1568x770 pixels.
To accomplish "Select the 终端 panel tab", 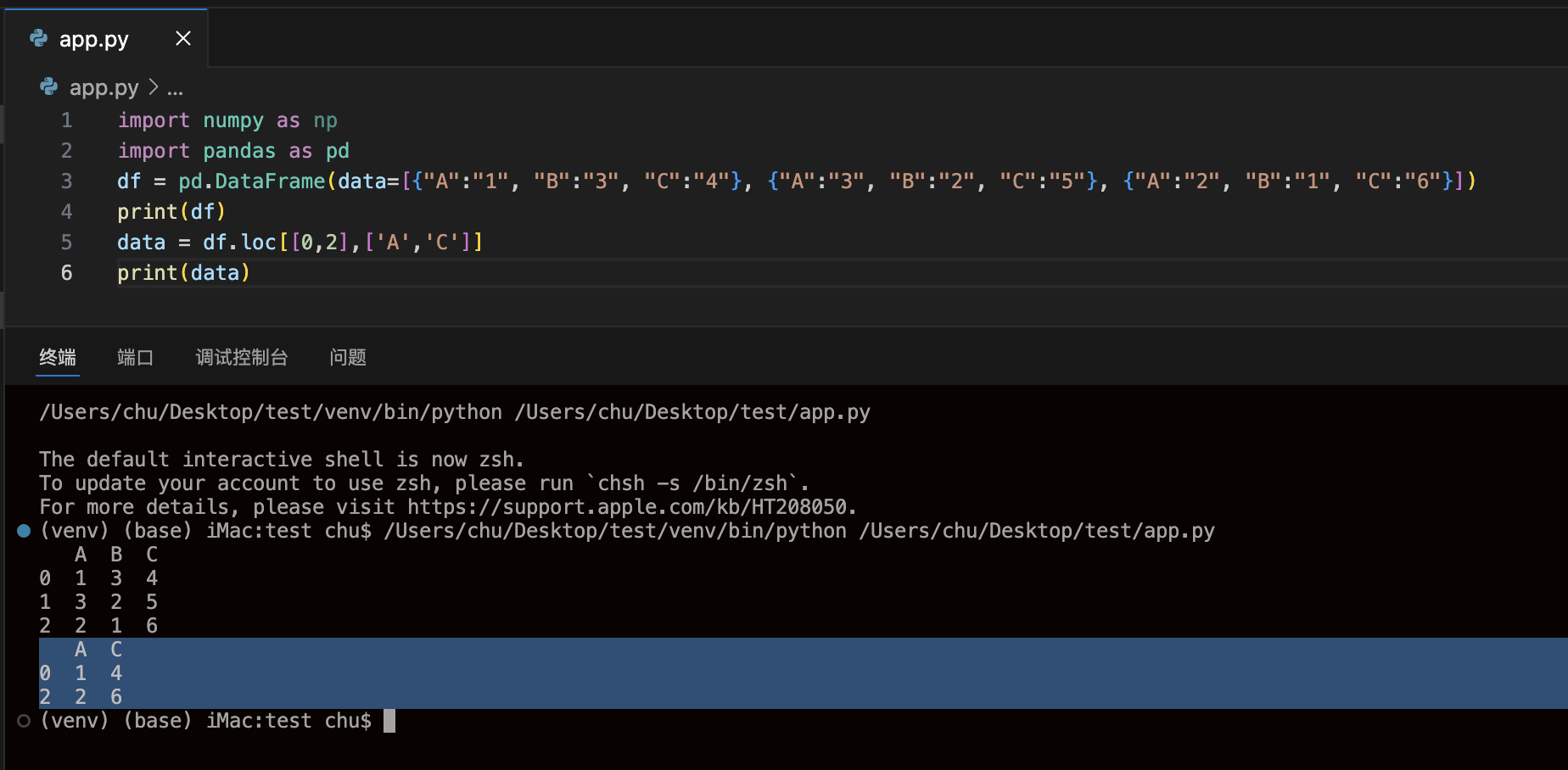I will tap(58, 357).
